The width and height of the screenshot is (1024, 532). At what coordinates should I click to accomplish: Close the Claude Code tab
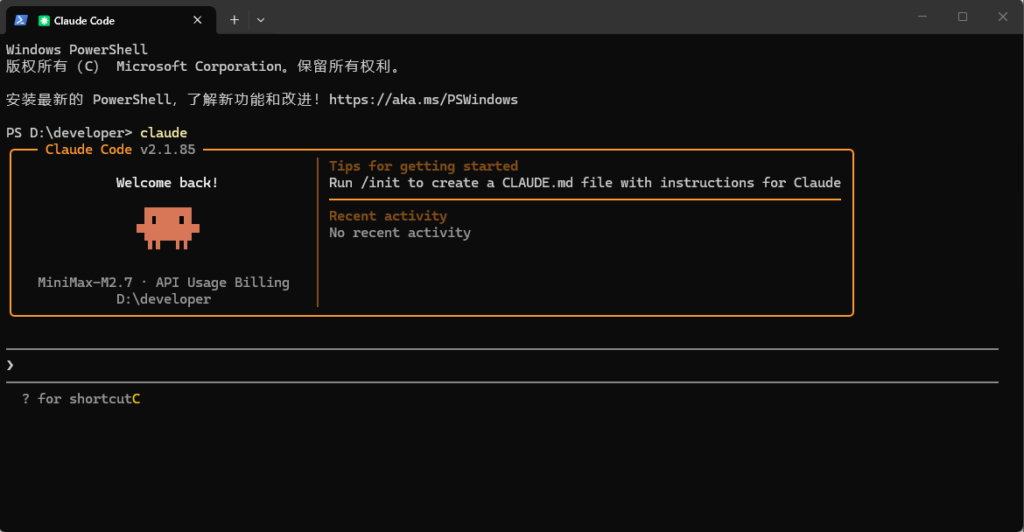[198, 20]
